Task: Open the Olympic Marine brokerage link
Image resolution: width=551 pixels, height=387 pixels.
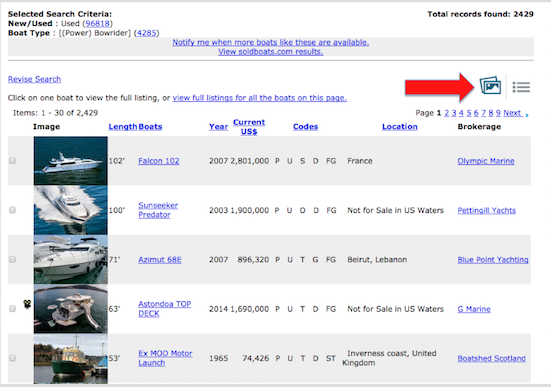Action: pyautogui.click(x=486, y=161)
